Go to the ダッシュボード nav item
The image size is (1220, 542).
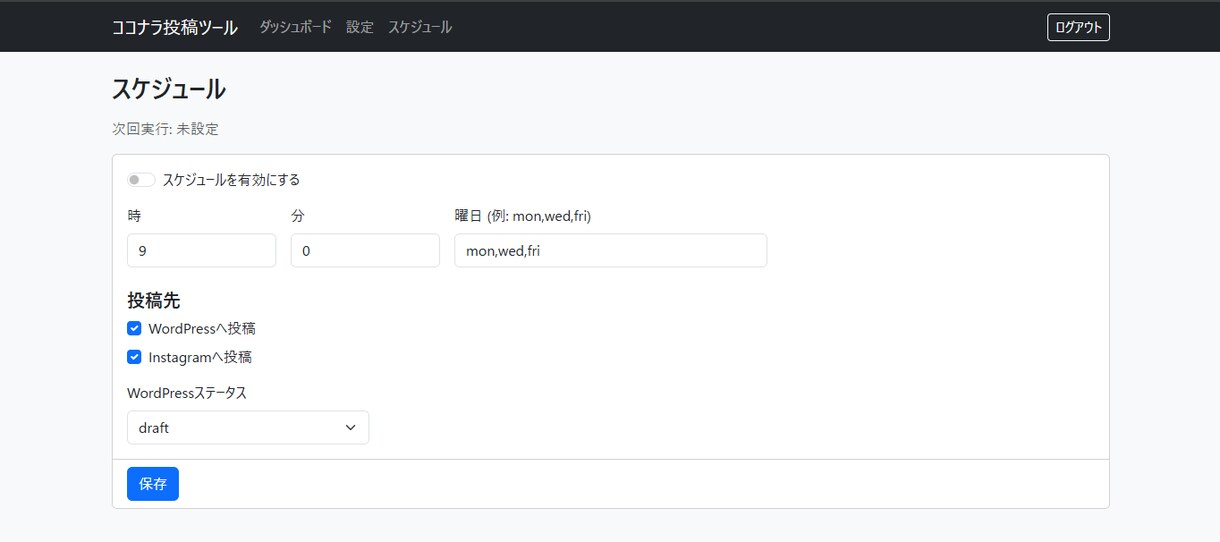tap(295, 27)
